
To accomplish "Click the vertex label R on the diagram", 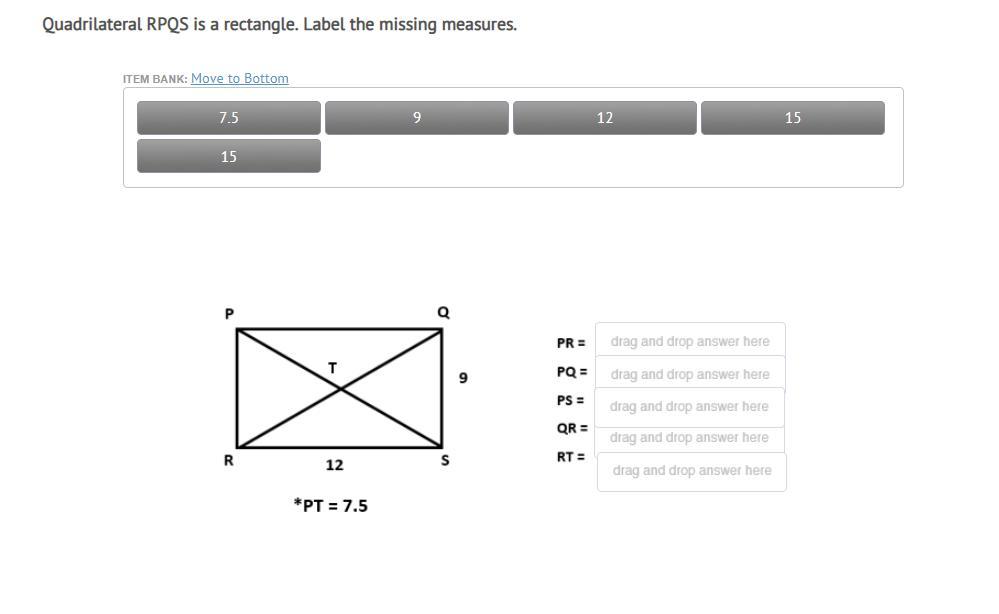I will click(229, 460).
